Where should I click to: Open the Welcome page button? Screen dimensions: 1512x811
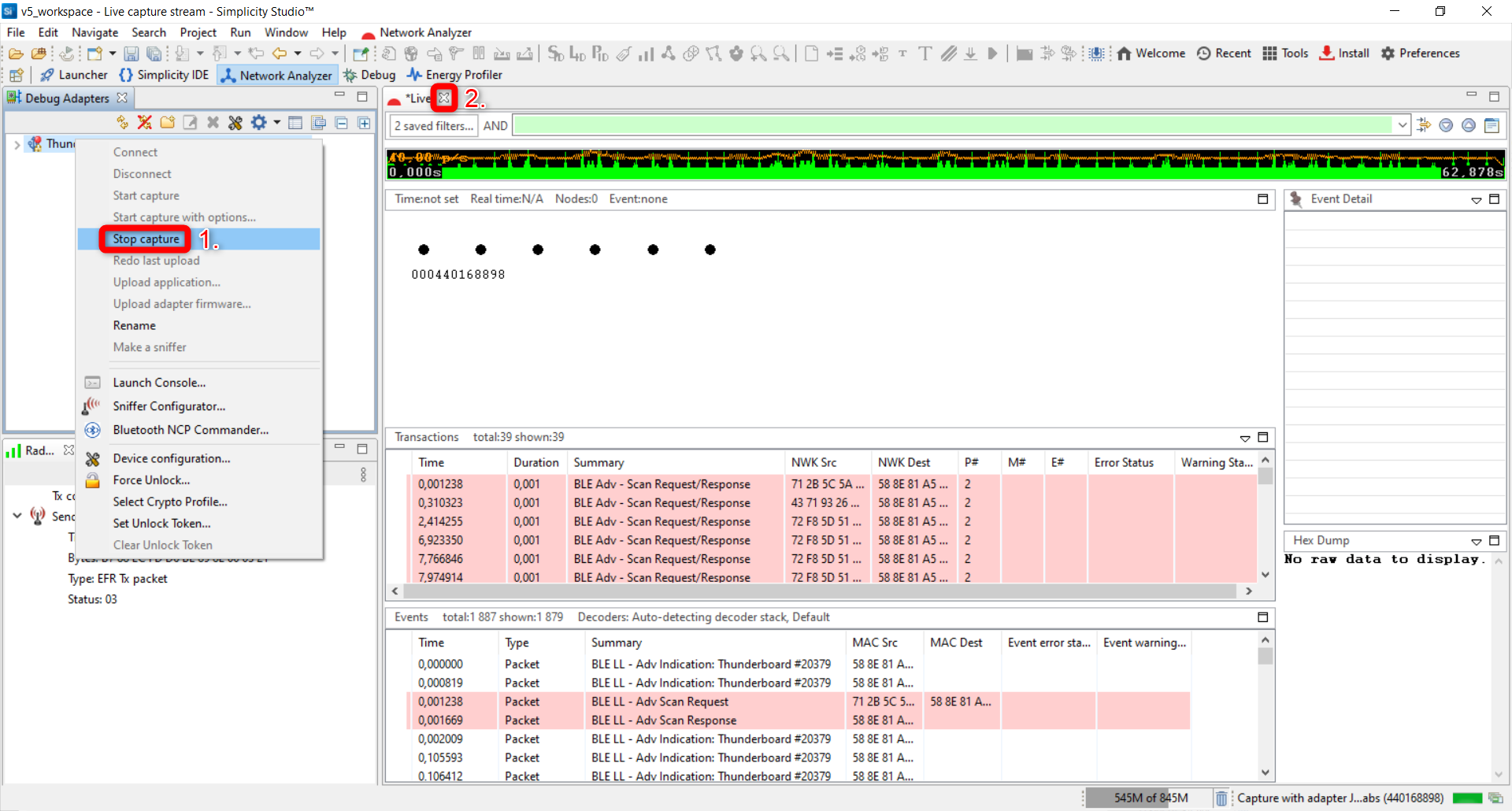[1151, 54]
